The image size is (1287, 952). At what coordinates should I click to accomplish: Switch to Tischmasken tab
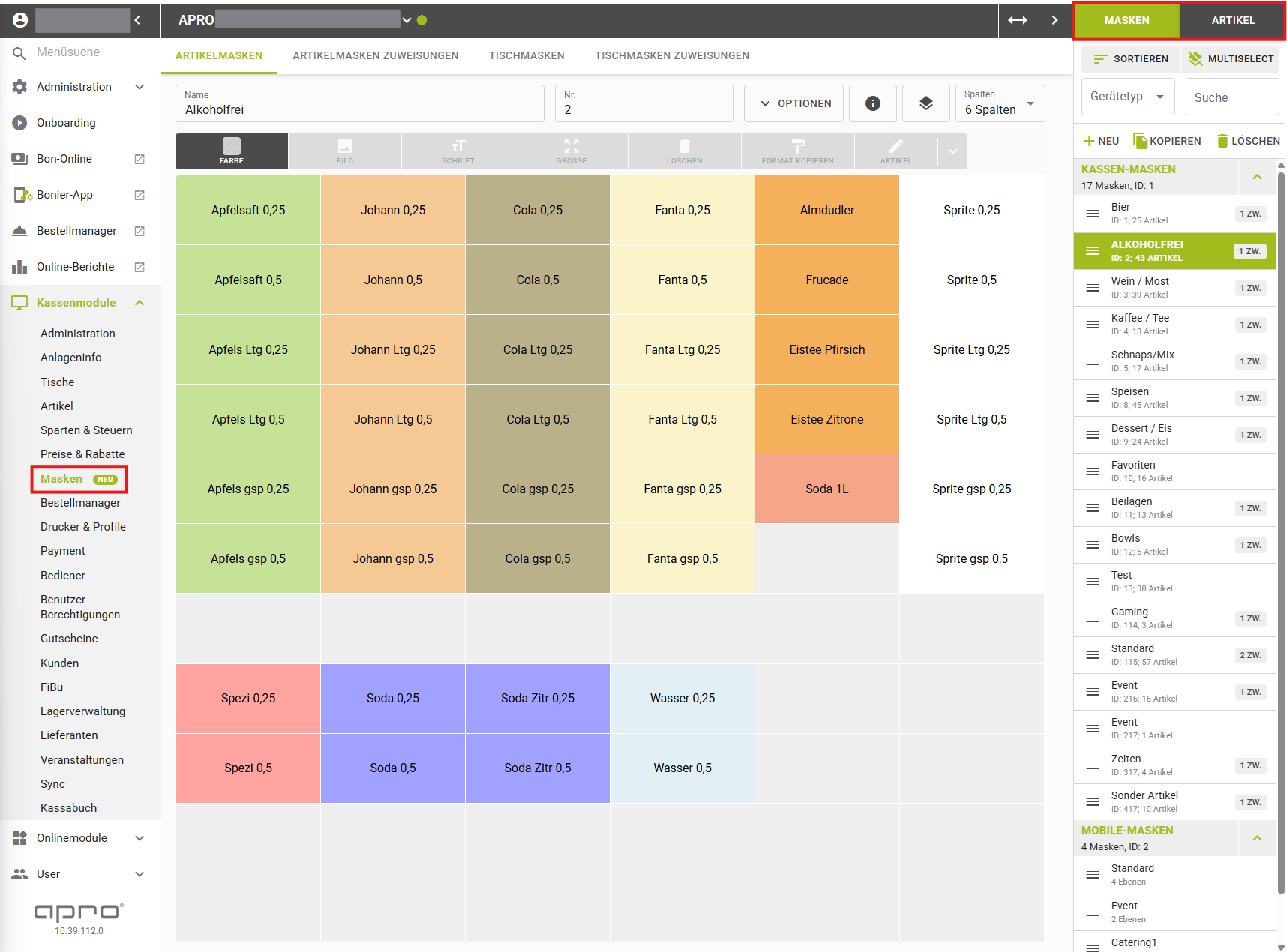526,55
